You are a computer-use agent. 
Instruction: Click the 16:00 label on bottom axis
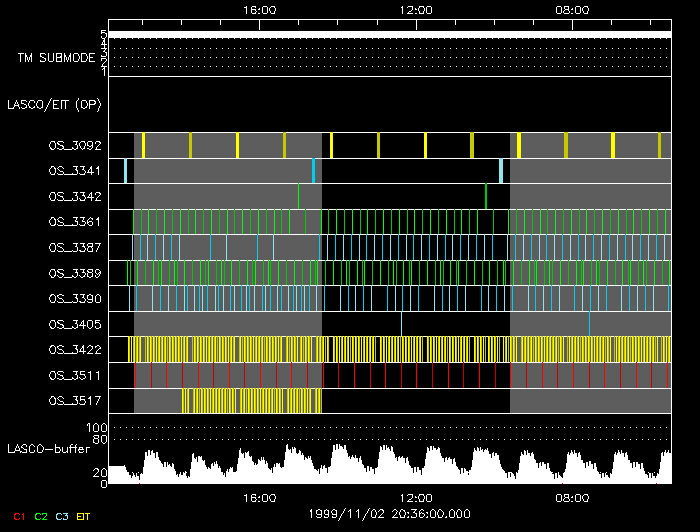(259, 497)
